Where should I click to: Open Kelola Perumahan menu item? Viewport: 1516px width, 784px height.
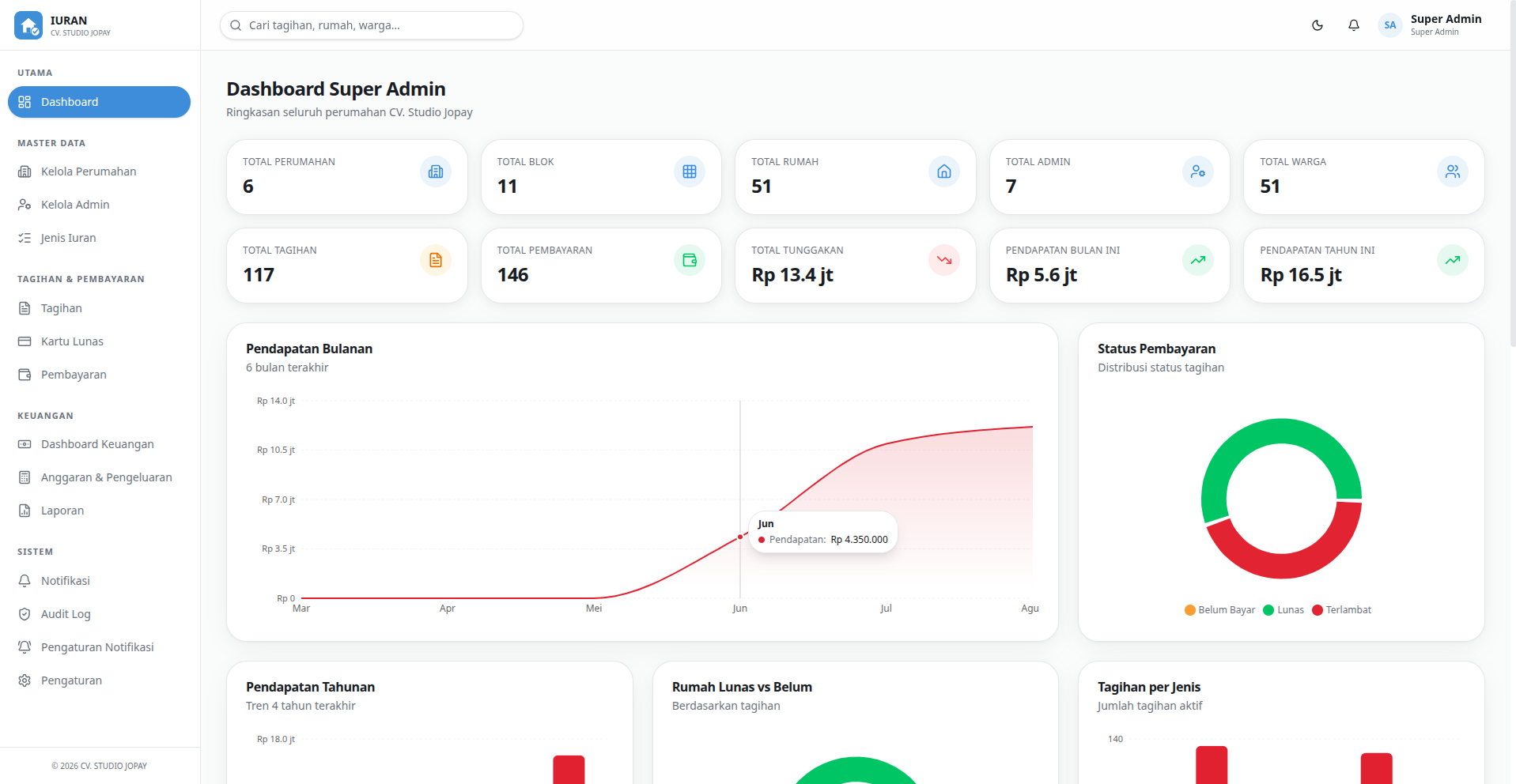click(99, 171)
